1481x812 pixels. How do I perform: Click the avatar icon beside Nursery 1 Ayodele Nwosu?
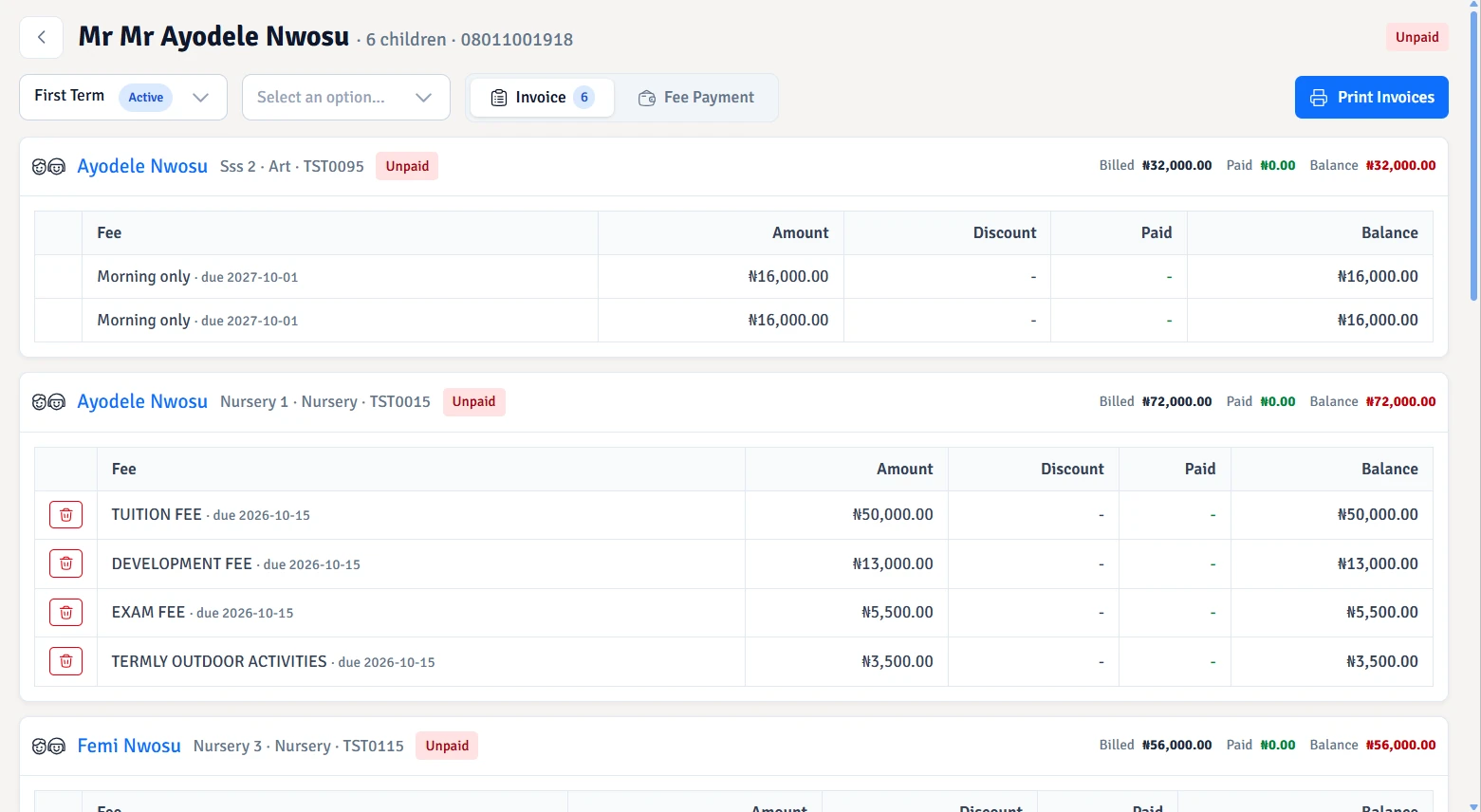(48, 402)
